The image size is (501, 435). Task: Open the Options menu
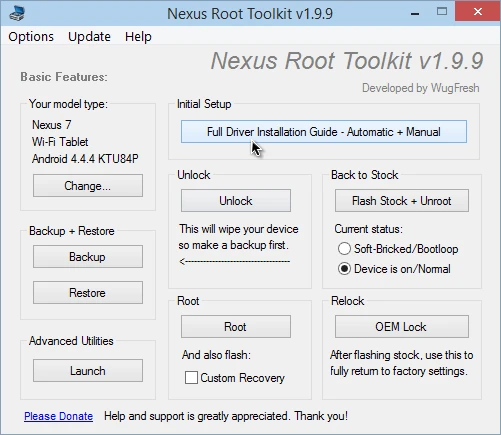tap(31, 37)
